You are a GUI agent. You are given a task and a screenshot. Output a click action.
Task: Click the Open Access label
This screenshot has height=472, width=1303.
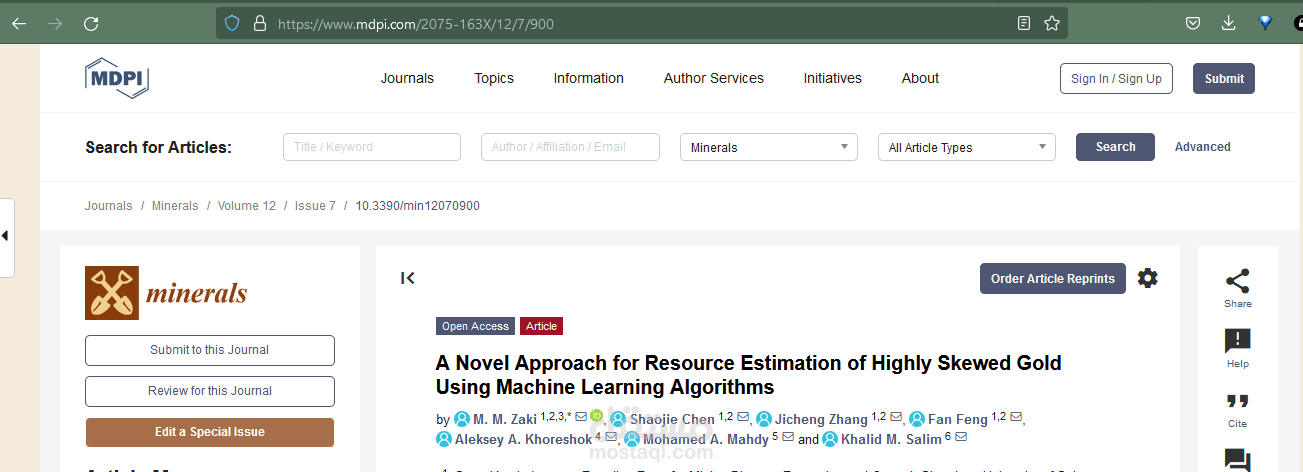pyautogui.click(x=476, y=326)
